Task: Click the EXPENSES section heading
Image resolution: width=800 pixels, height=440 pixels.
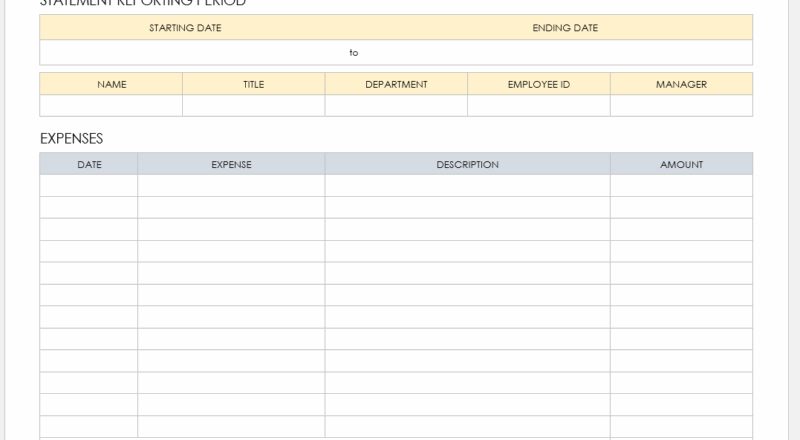Action: [71, 139]
